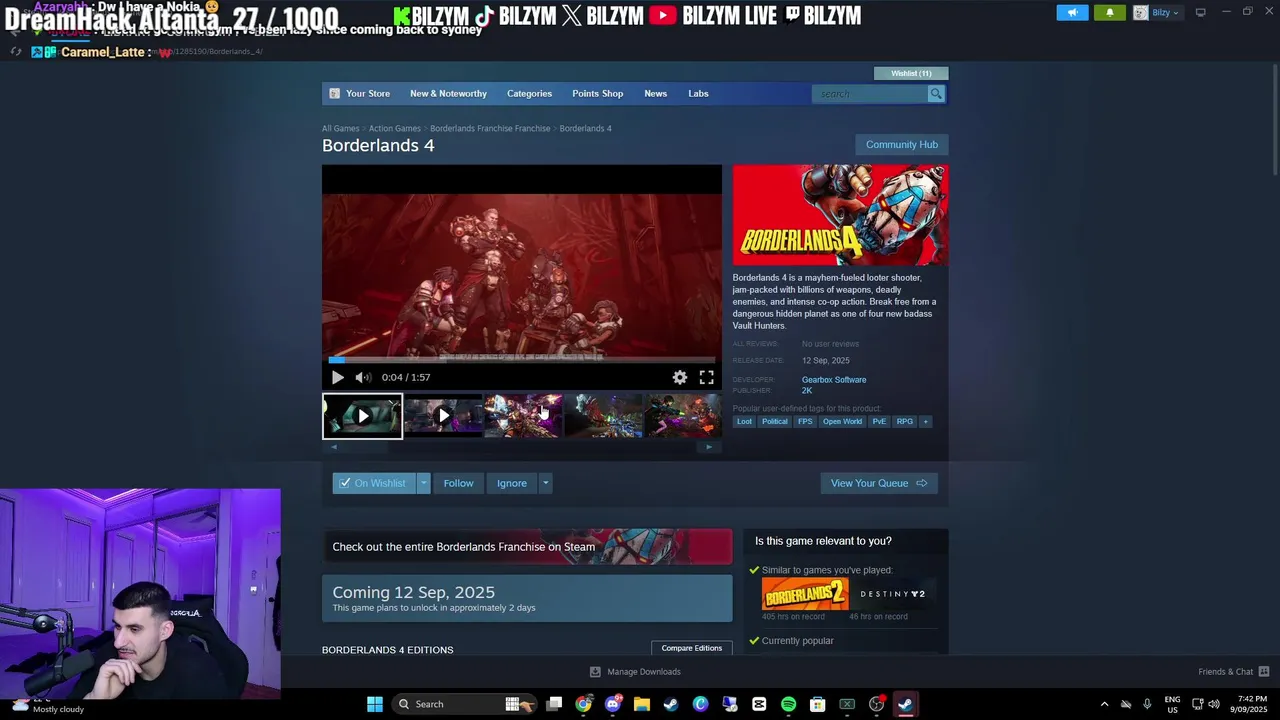
Task: Open the wishlist dropdown arrow
Action: click(x=423, y=483)
